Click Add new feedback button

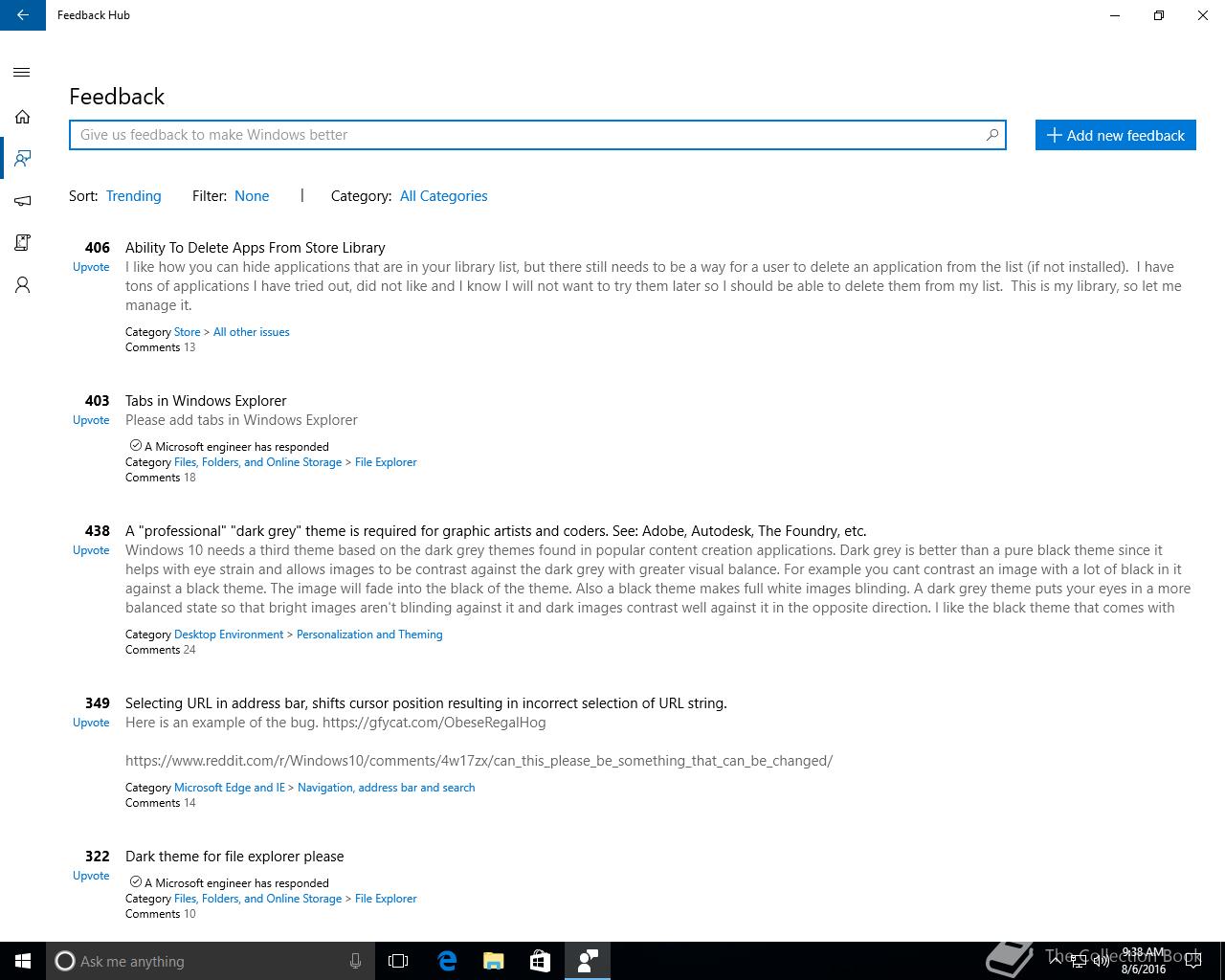[x=1116, y=135]
